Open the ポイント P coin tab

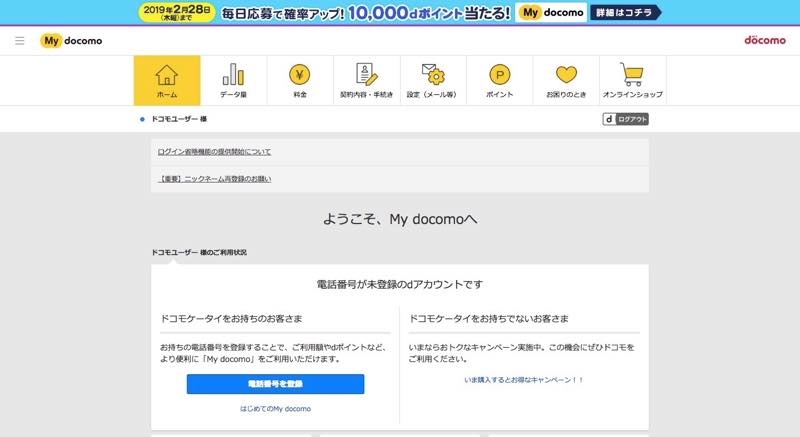pyautogui.click(x=499, y=81)
